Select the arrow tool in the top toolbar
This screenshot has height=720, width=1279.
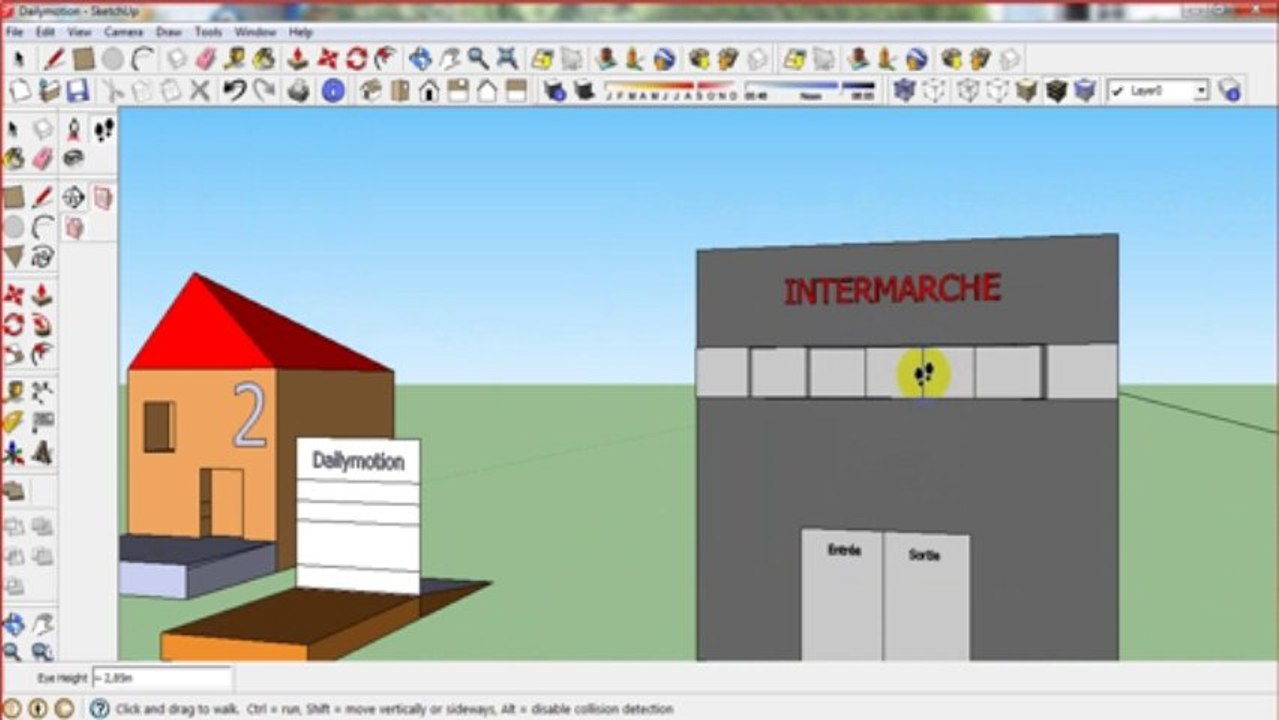[18, 59]
